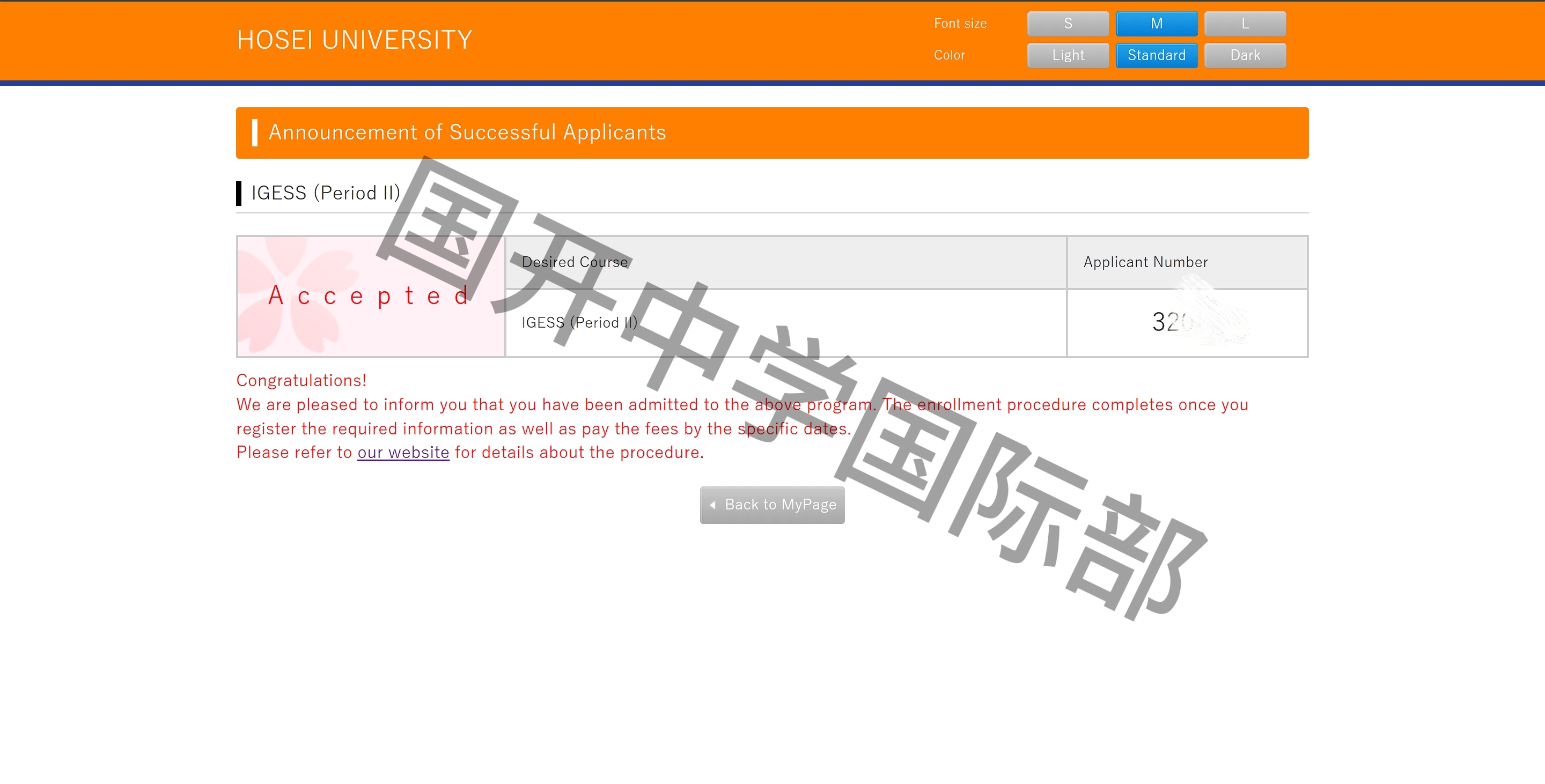Click the HOSEI UNIVERSITY header title
Screen dimensions: 1545x784
tap(355, 40)
